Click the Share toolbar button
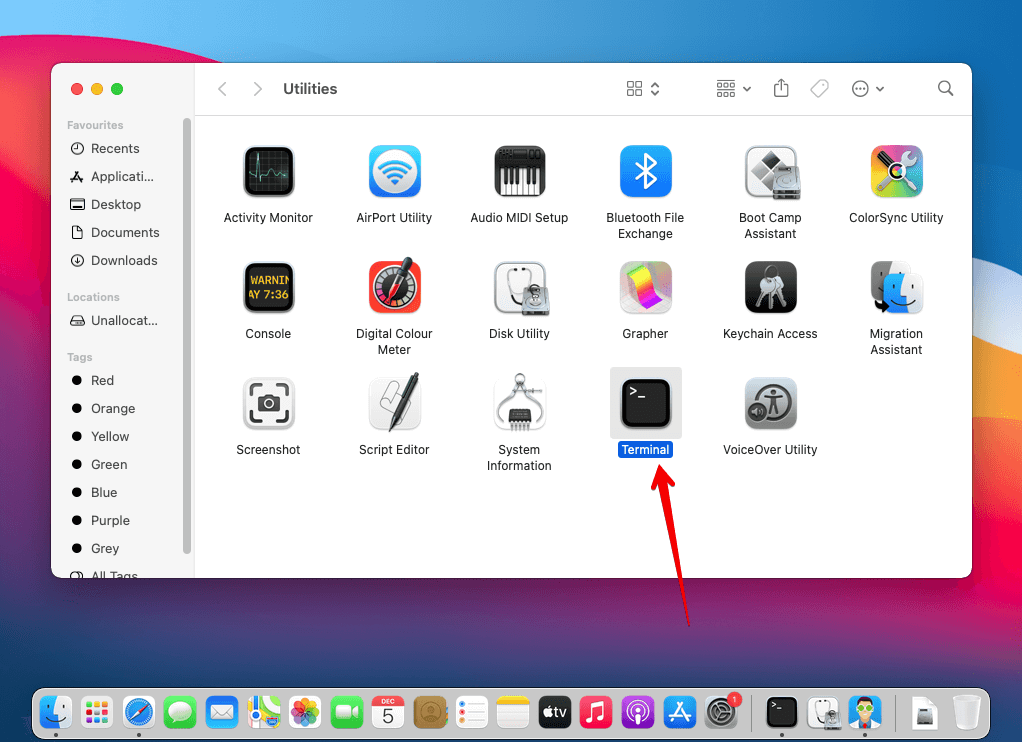The image size is (1022, 742). (x=781, y=88)
